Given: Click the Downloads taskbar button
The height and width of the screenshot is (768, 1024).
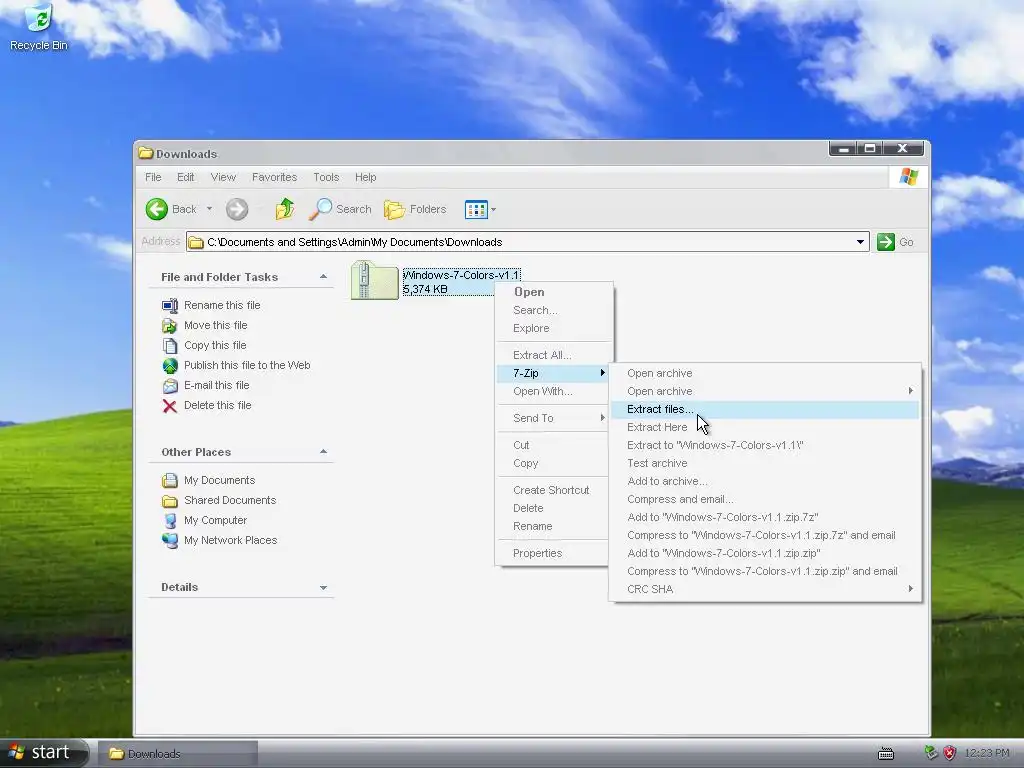Looking at the screenshot, I should pyautogui.click(x=178, y=754).
